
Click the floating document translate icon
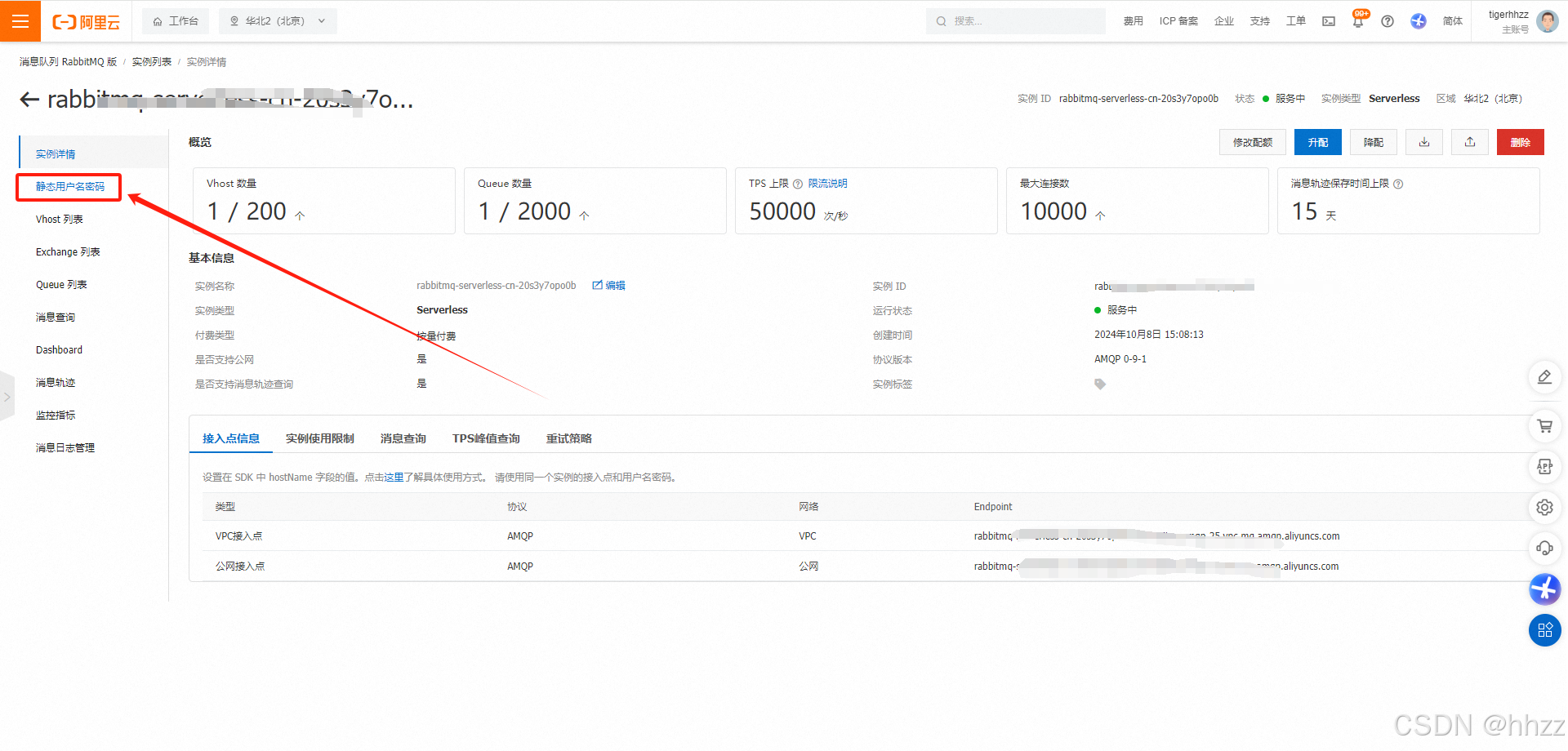click(x=1544, y=467)
